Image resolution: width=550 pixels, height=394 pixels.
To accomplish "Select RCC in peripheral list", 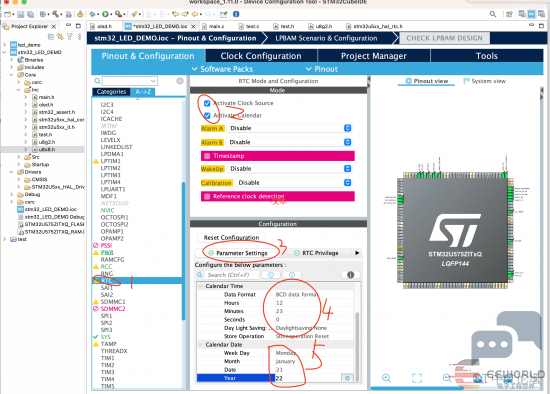I will (x=106, y=267).
